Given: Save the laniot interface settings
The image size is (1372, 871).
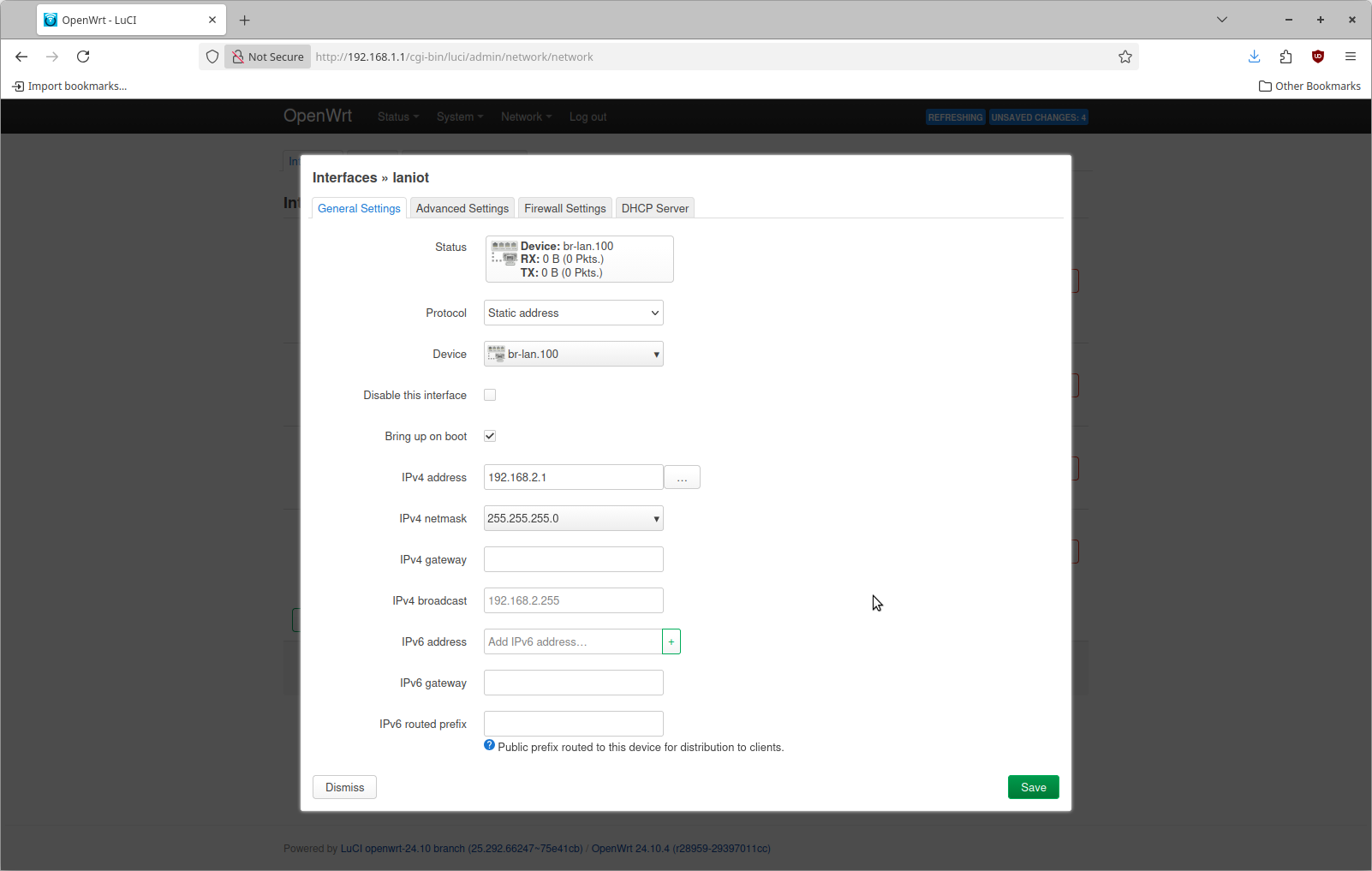Looking at the screenshot, I should (1033, 787).
